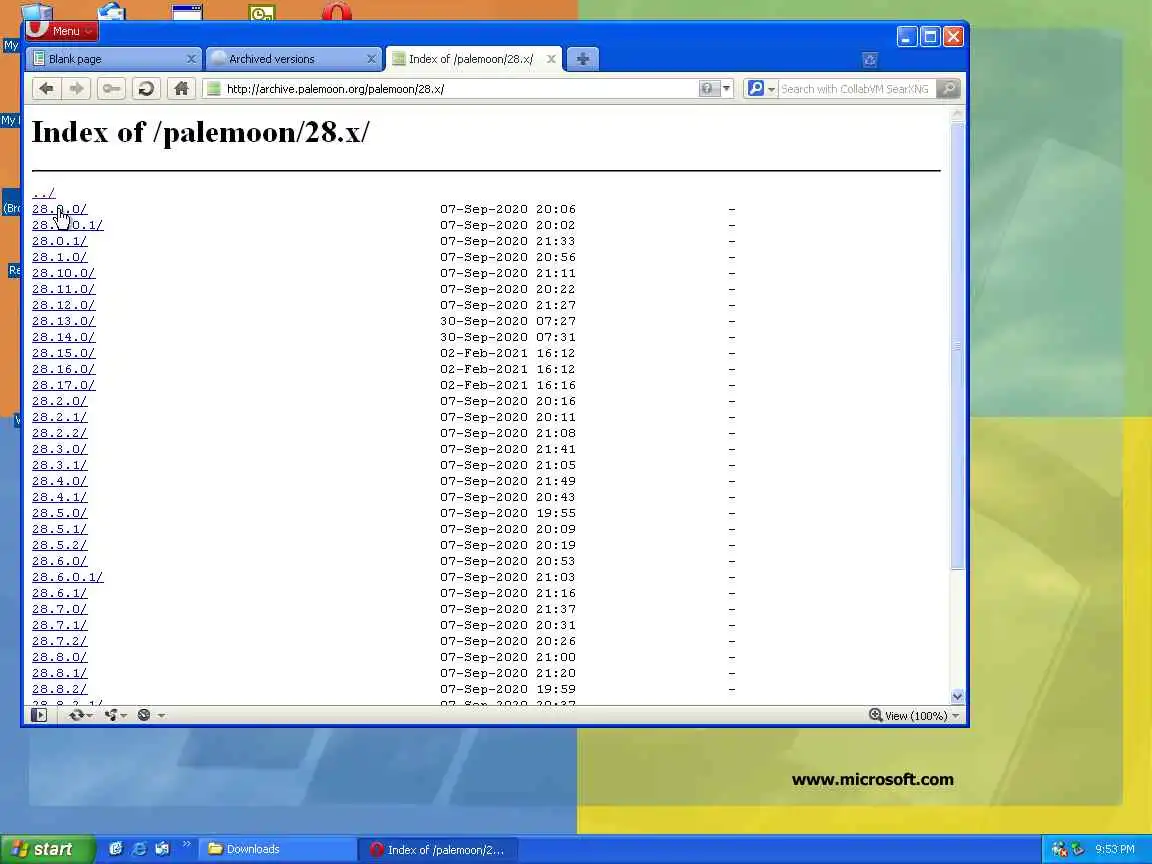1152x864 pixels.
Task: Open the 28.7.2/ folder link
Action: click(x=60, y=641)
